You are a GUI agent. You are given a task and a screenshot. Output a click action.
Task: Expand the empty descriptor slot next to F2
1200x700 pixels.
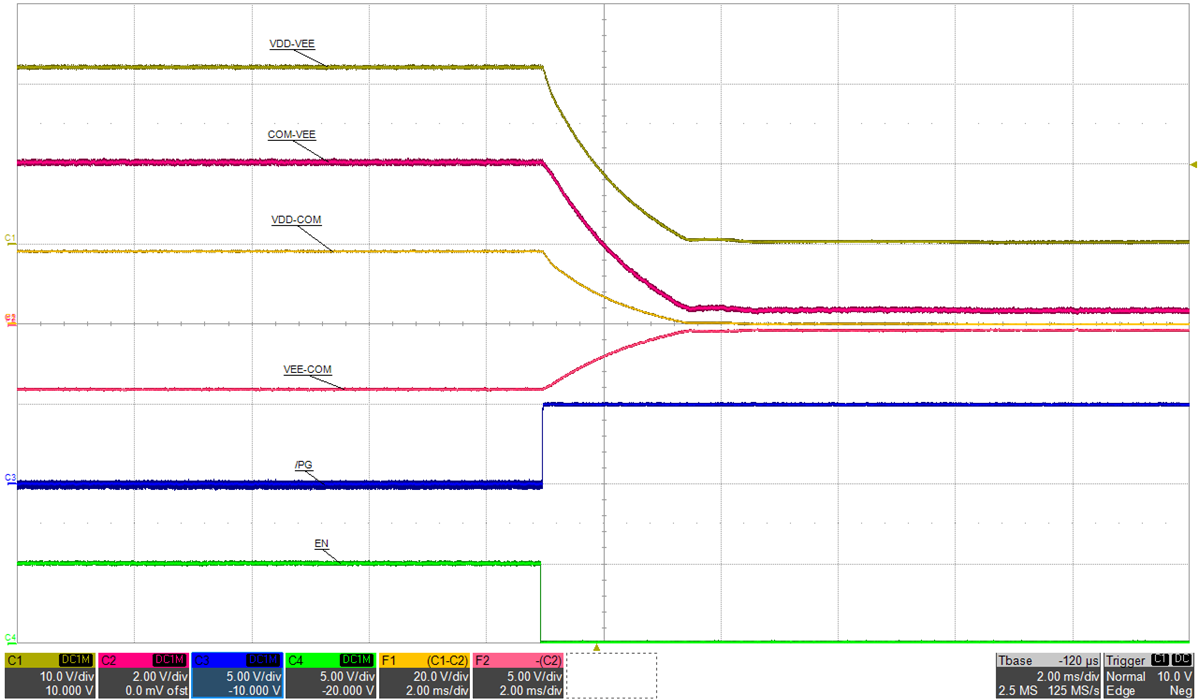pos(610,672)
